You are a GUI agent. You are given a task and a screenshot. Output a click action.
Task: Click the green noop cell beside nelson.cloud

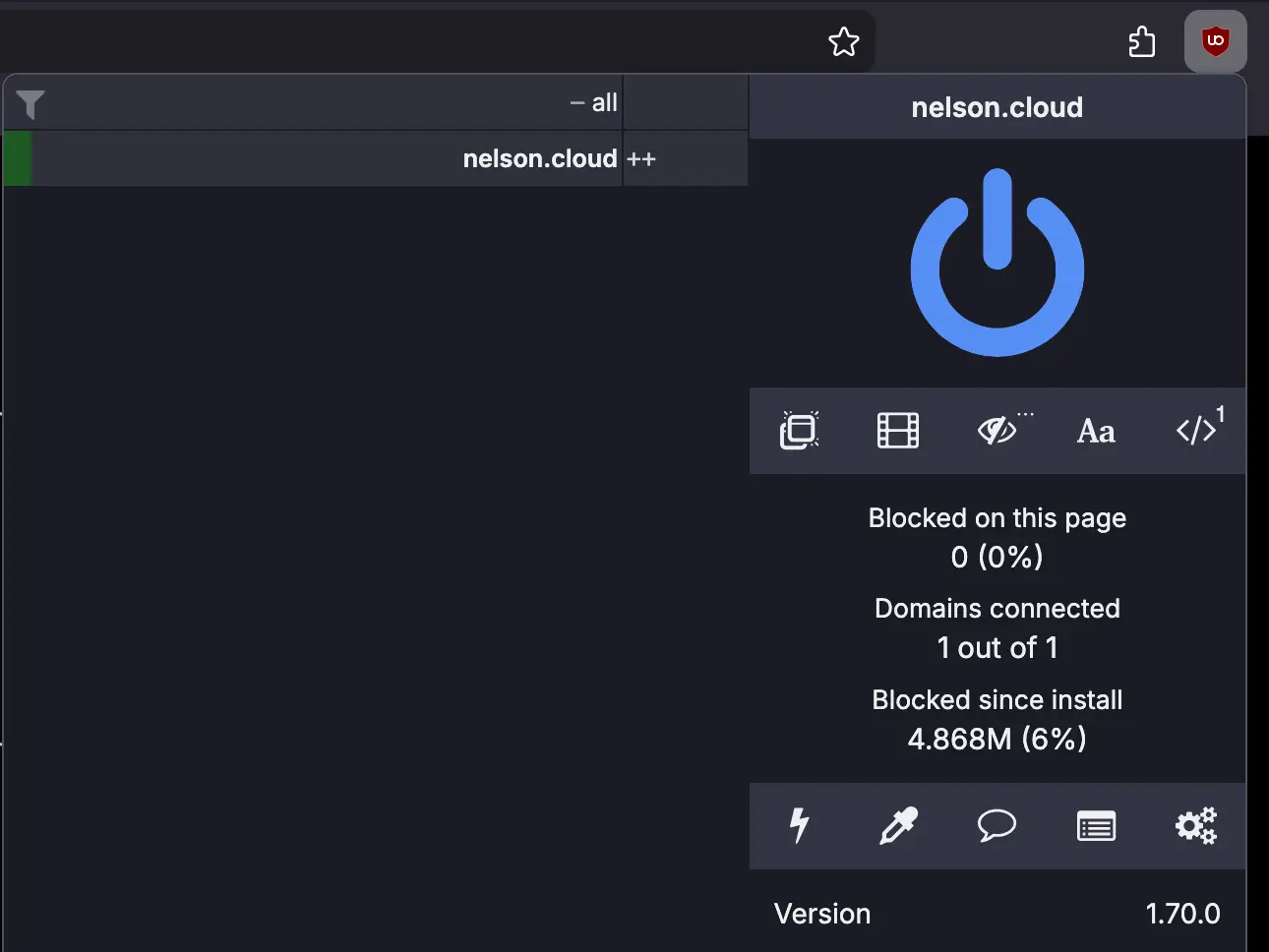pos(16,158)
